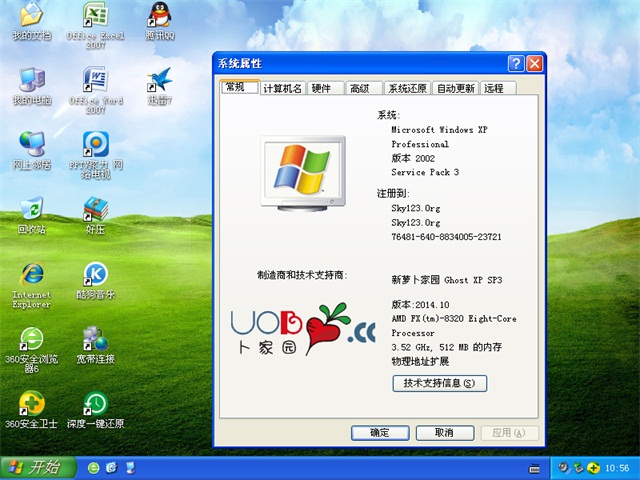Open the 我的电脑 (My Computer) icon
This screenshot has width=640, height=480.
31,81
